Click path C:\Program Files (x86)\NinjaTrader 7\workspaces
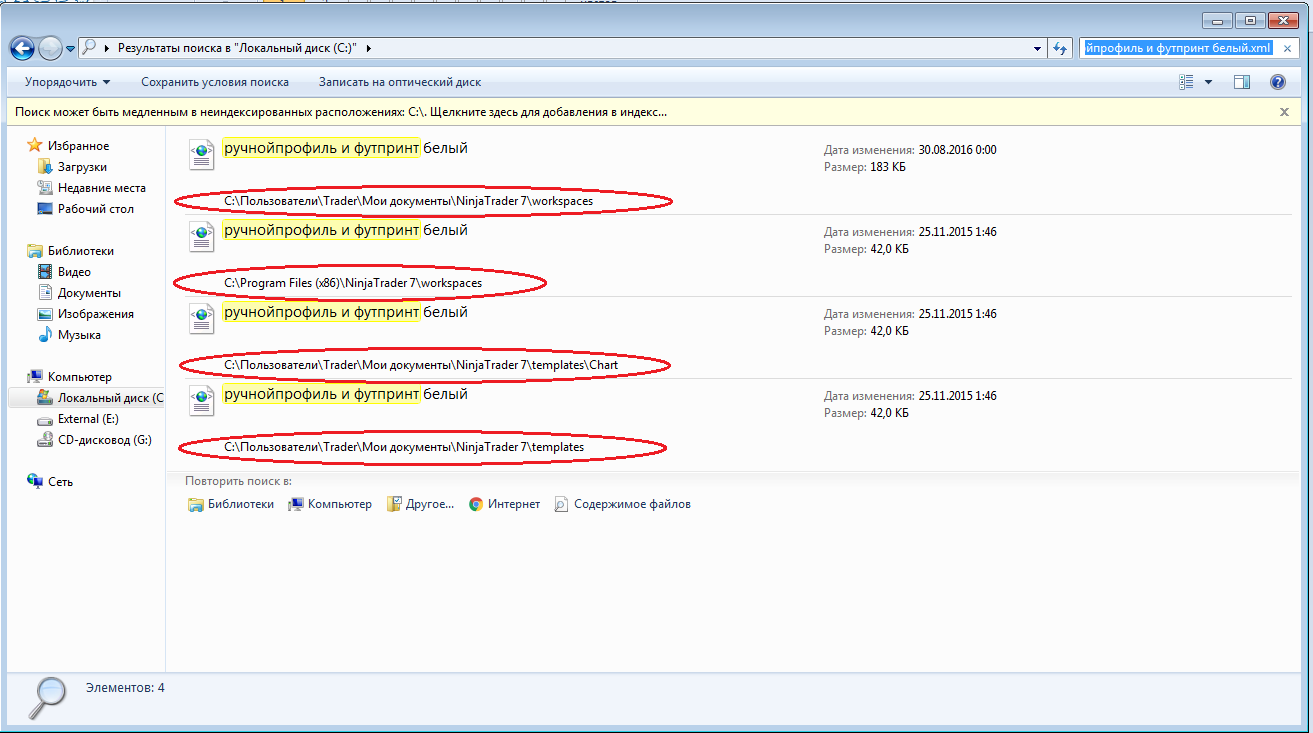The width and height of the screenshot is (1313, 733). click(352, 283)
